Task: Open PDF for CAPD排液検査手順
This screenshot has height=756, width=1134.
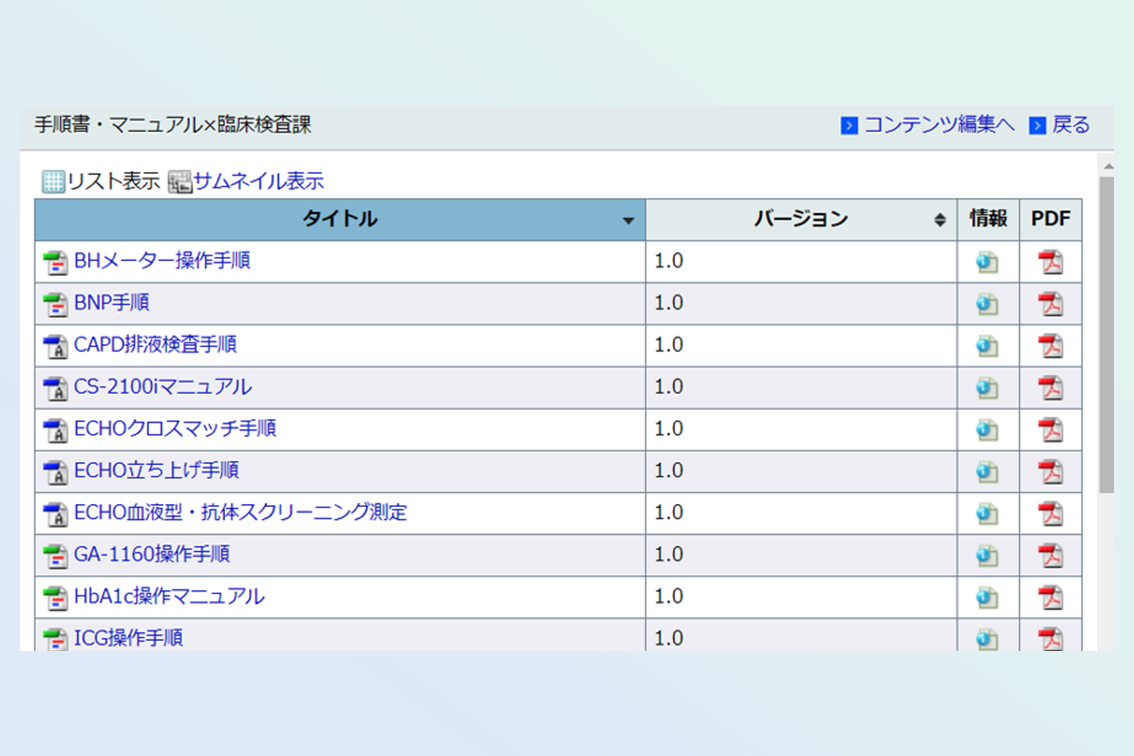Action: pyautogui.click(x=1050, y=346)
